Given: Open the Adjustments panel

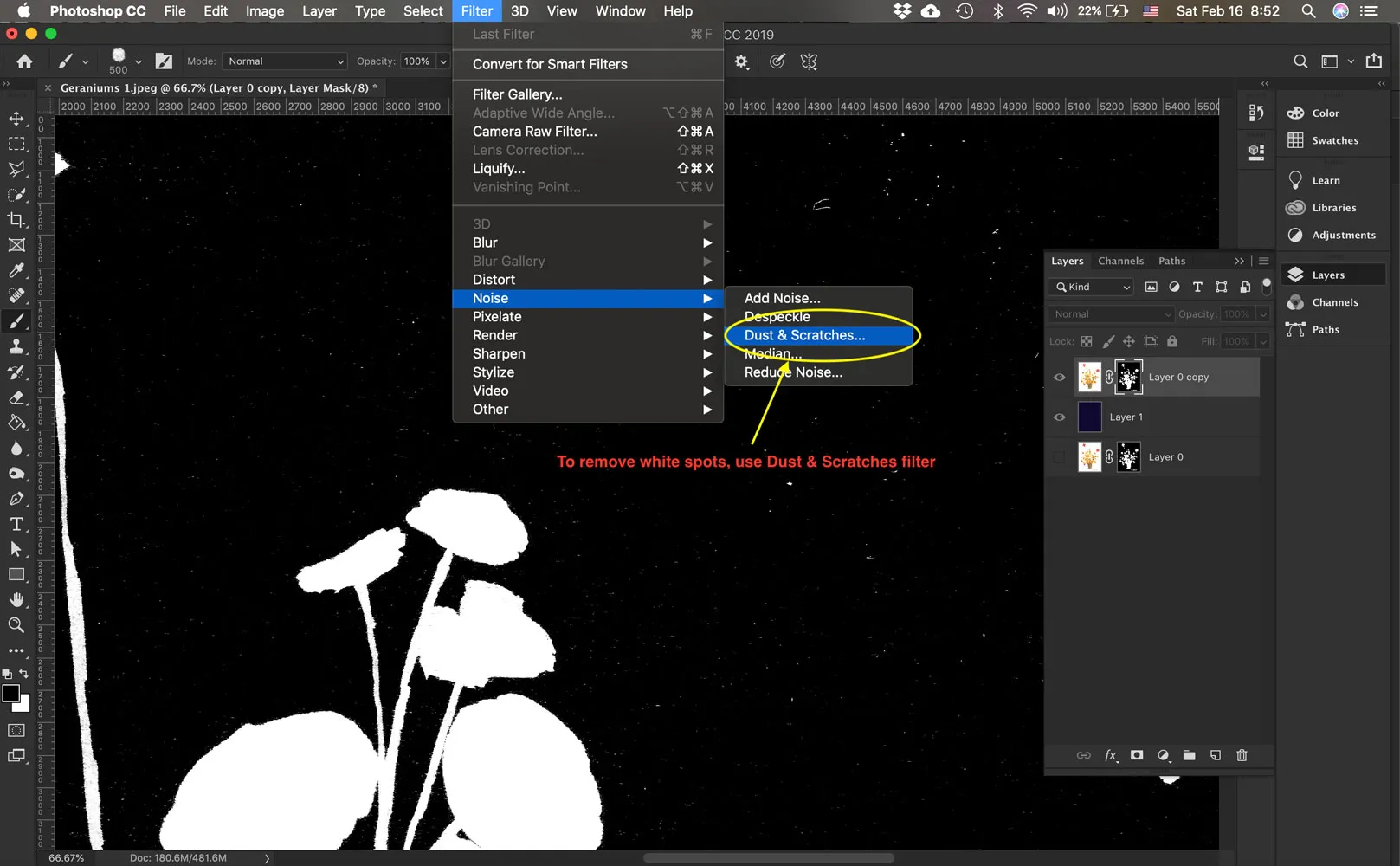Looking at the screenshot, I should click(1343, 235).
